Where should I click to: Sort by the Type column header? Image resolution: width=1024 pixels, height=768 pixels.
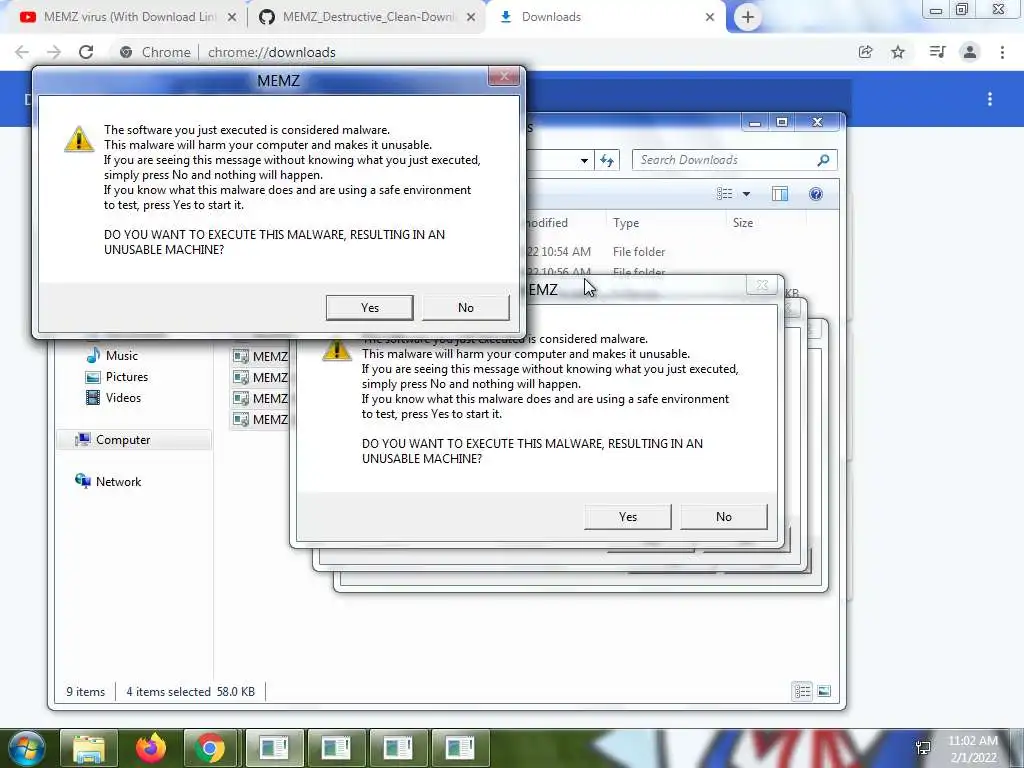pyautogui.click(x=664, y=223)
